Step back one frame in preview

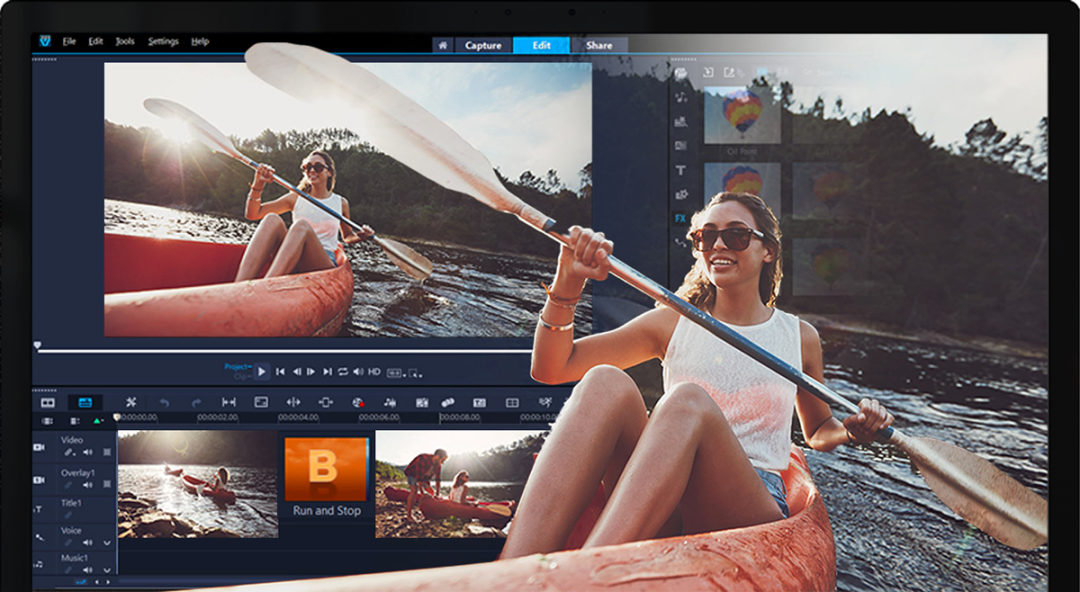(x=297, y=372)
